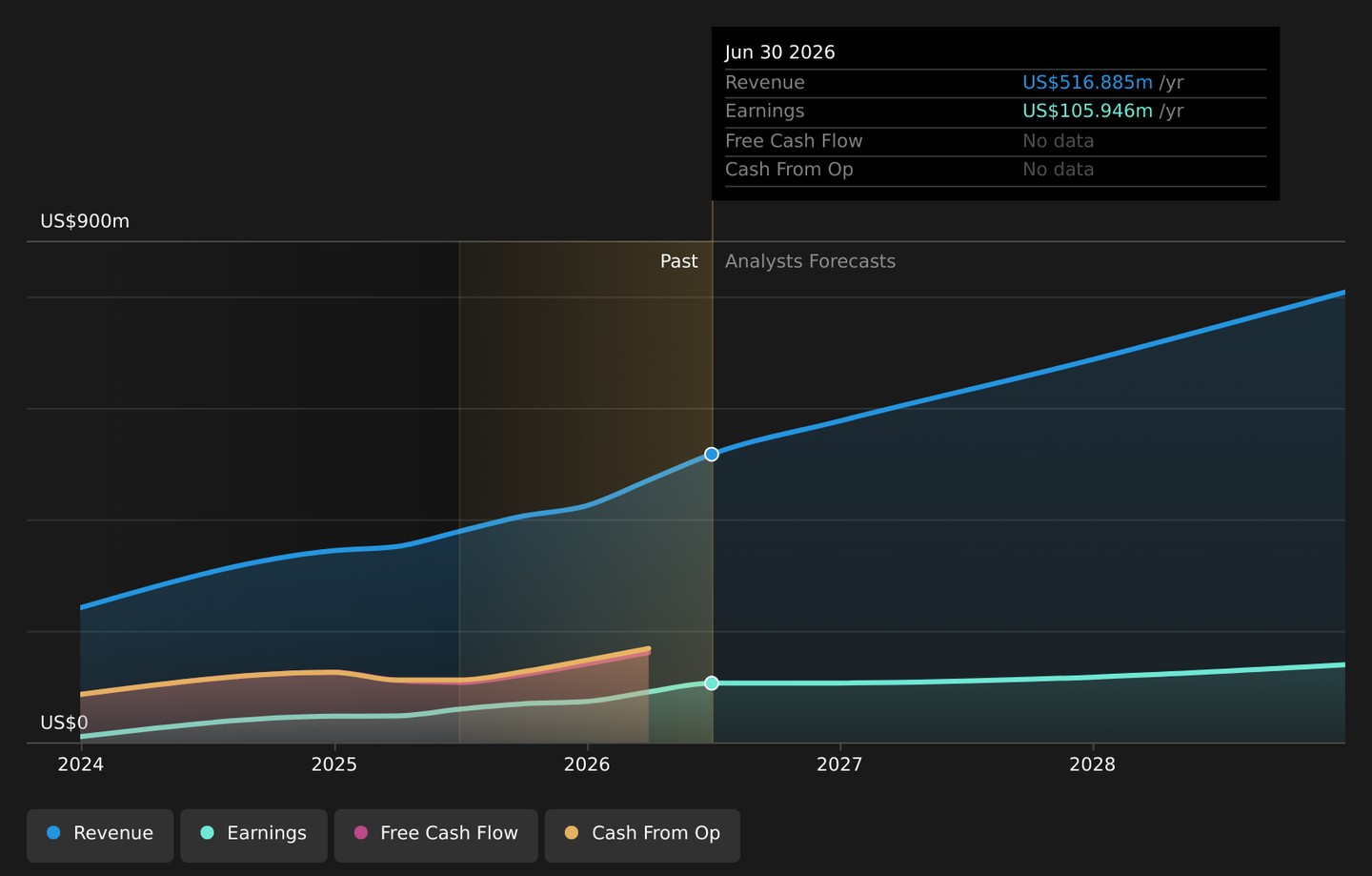Click the US$105.946m earnings value
Screen dimensions: 1372x876
coord(1088,112)
